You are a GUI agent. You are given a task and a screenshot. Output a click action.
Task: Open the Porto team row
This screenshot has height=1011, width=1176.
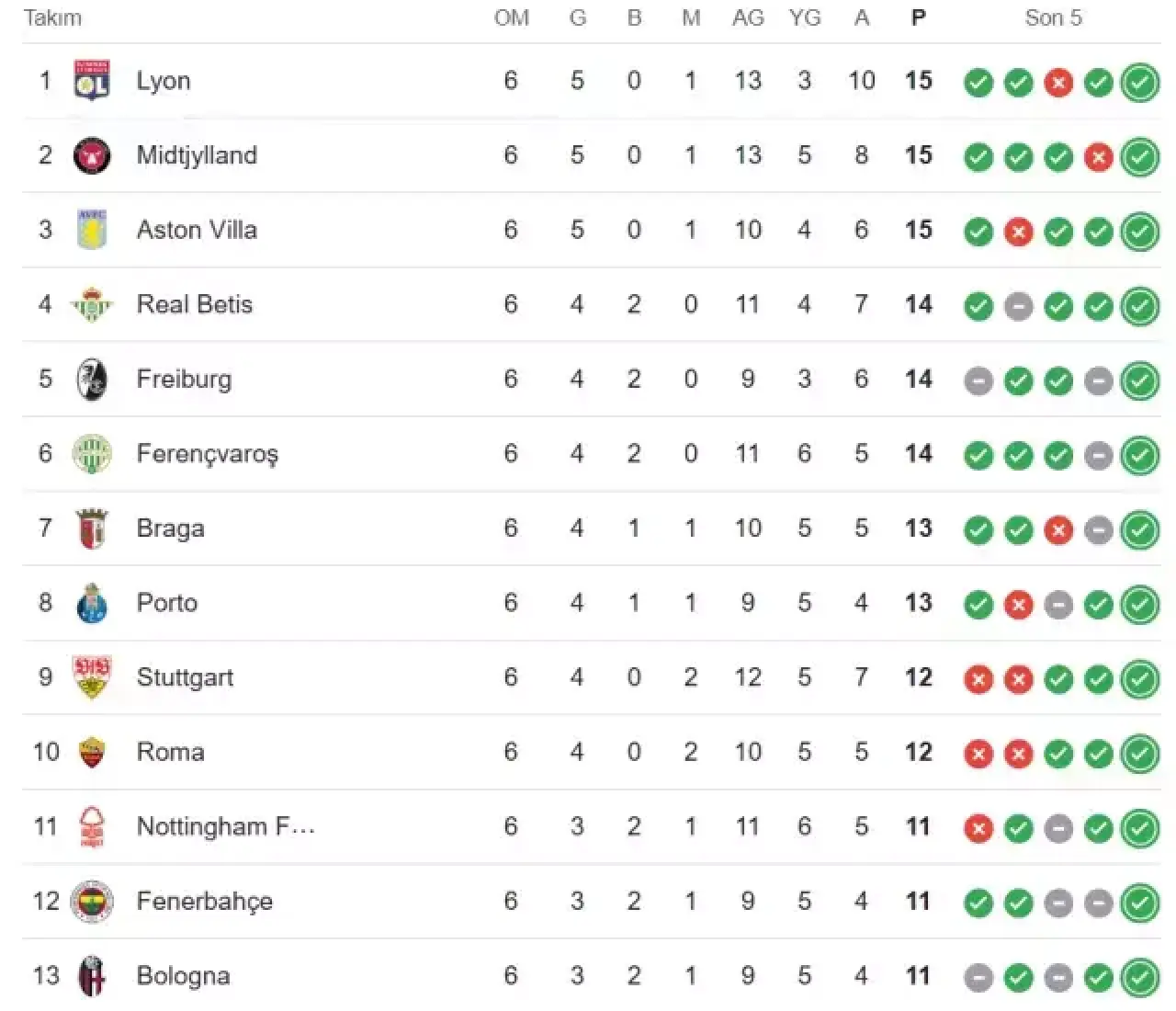point(167,603)
